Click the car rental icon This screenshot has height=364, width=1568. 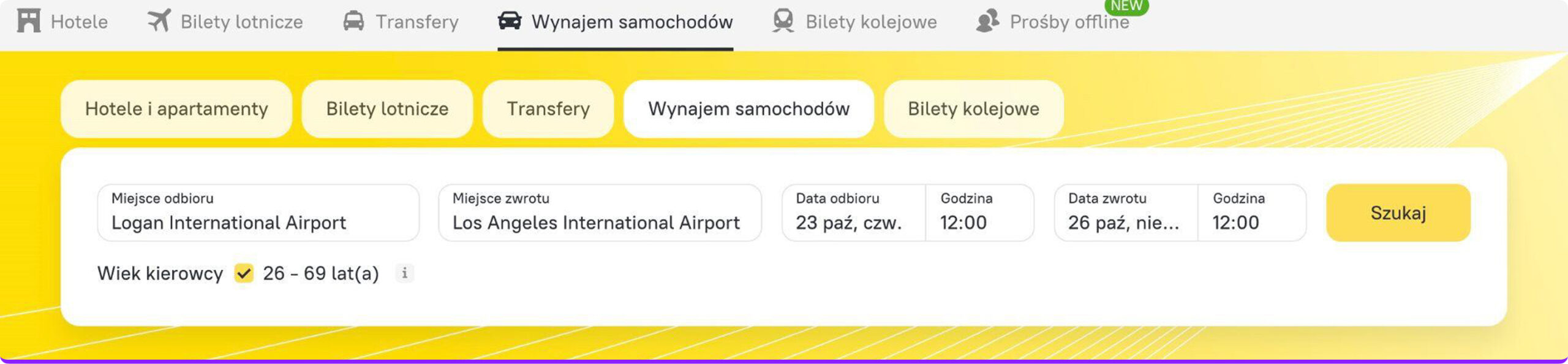[510, 21]
